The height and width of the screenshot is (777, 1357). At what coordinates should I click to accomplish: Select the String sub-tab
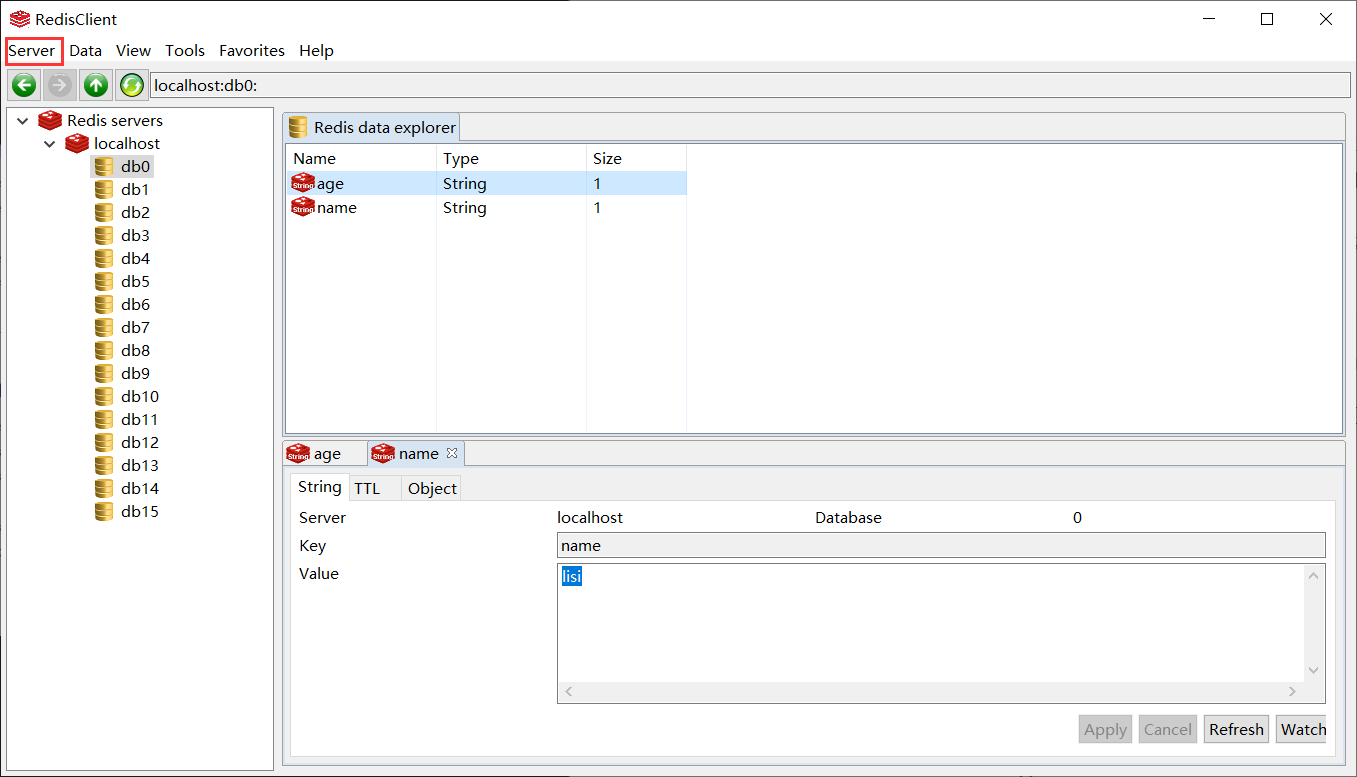coord(320,487)
